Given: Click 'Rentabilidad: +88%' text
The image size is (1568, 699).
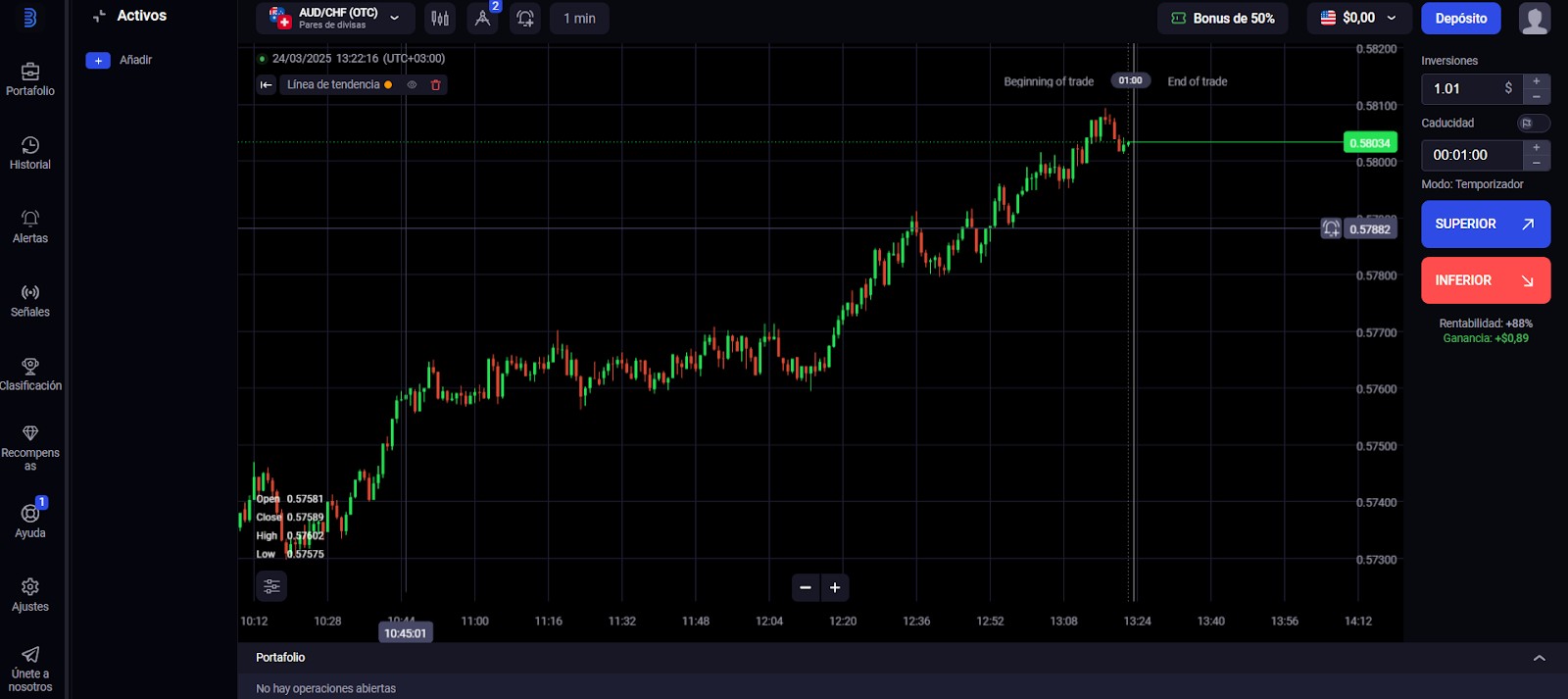Looking at the screenshot, I should tap(1486, 324).
